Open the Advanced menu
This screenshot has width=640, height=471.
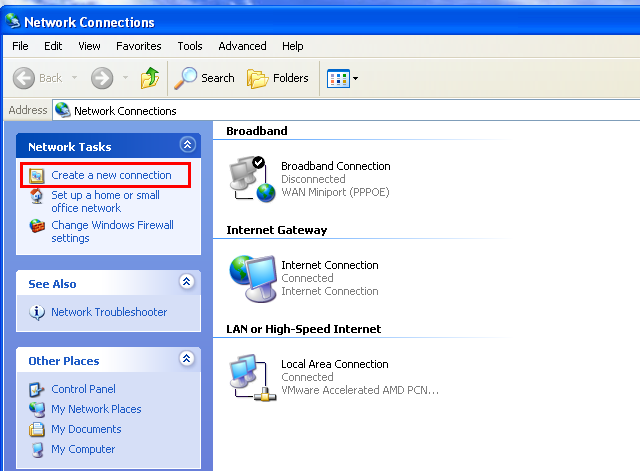point(242,46)
